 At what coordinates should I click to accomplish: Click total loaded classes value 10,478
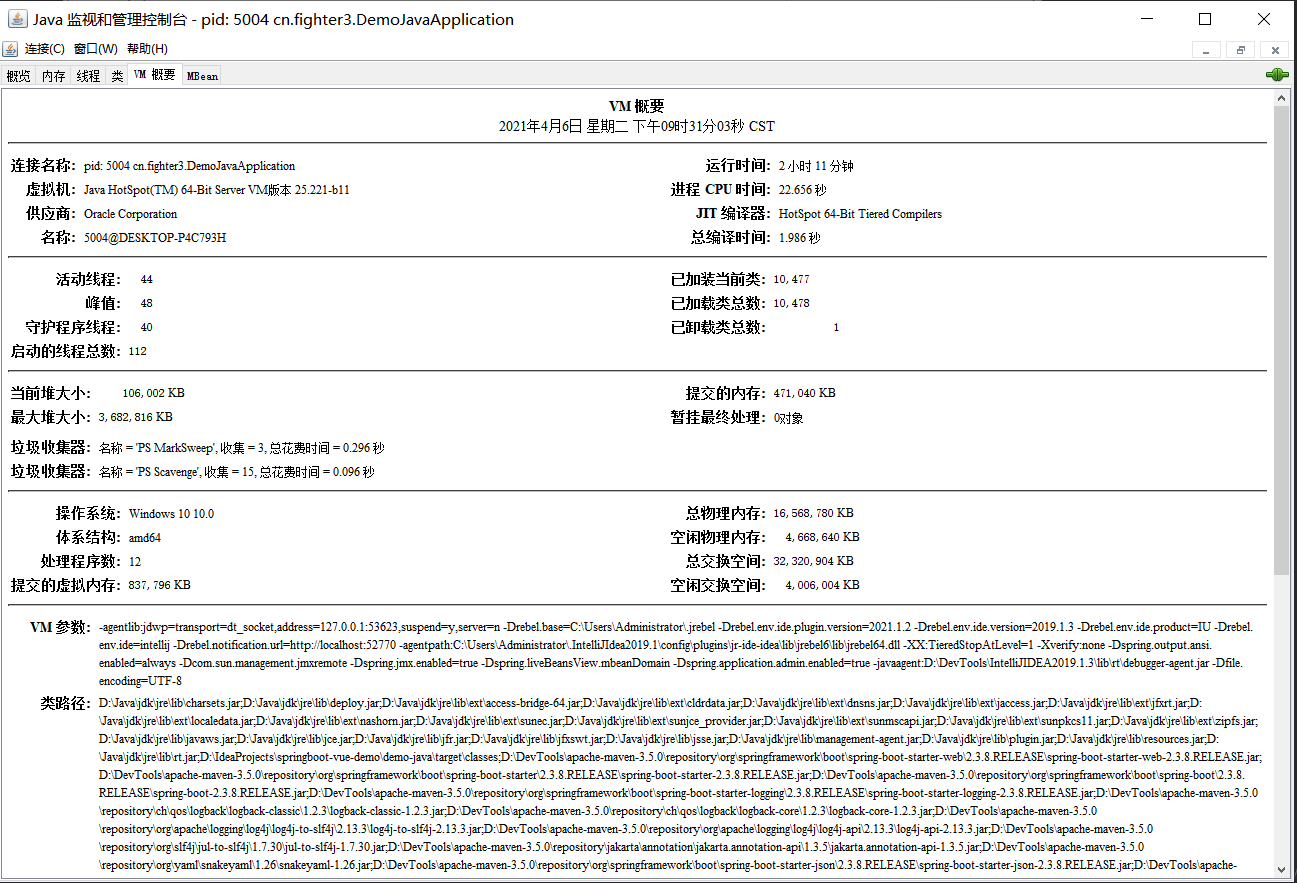pyautogui.click(x=792, y=304)
